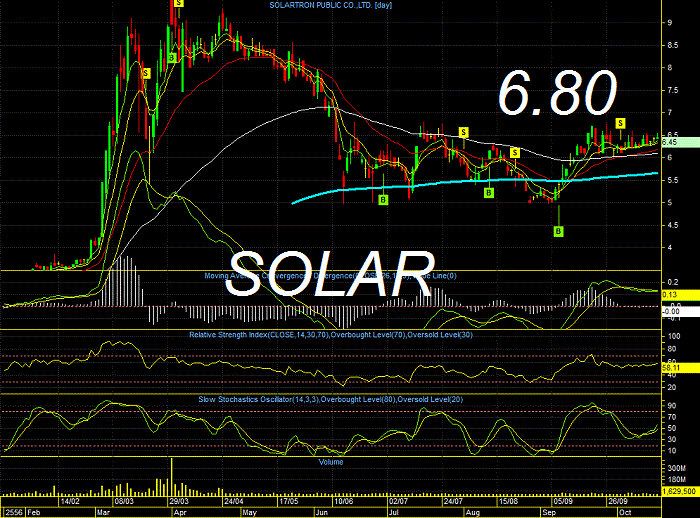Click the MACD value tag 0.13
Viewport: 700px width, 518px height.
pos(679,295)
